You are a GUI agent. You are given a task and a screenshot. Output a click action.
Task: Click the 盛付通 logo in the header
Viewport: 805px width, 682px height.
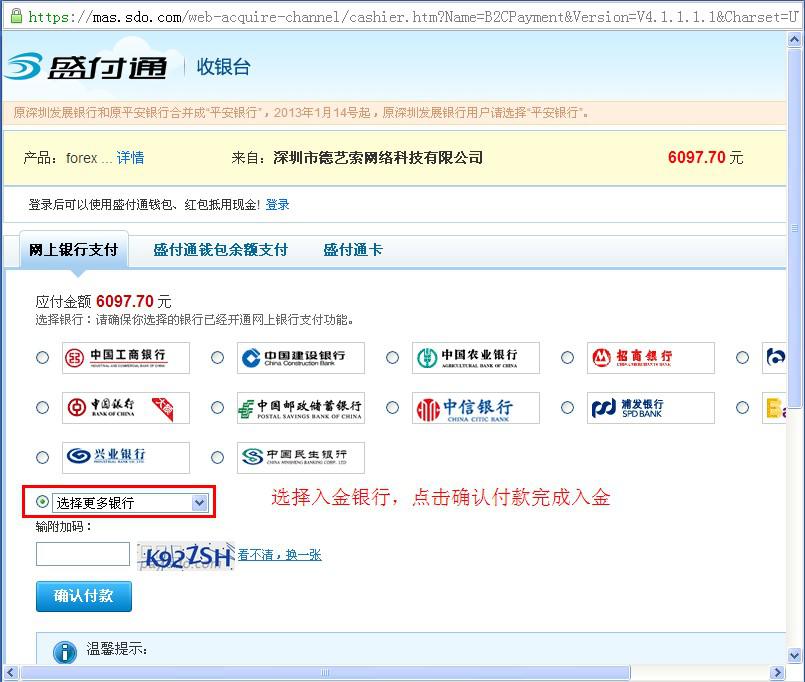click(x=86, y=66)
